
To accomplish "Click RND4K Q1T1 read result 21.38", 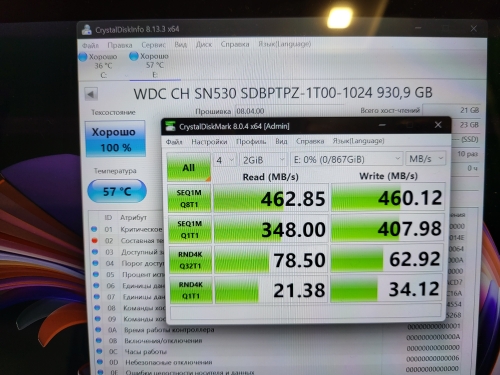I will click(x=271, y=290).
